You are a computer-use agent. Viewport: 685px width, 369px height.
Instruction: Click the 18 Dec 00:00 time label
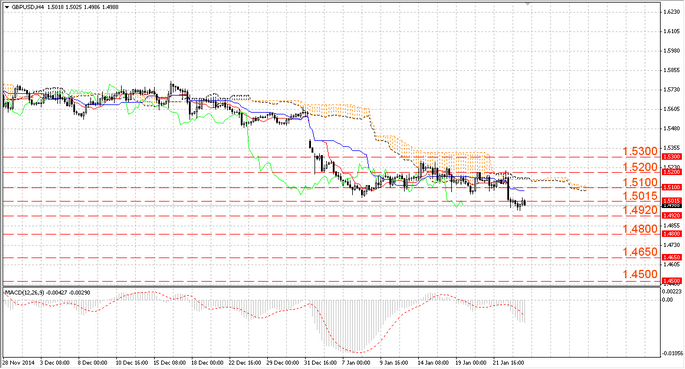tap(207, 363)
